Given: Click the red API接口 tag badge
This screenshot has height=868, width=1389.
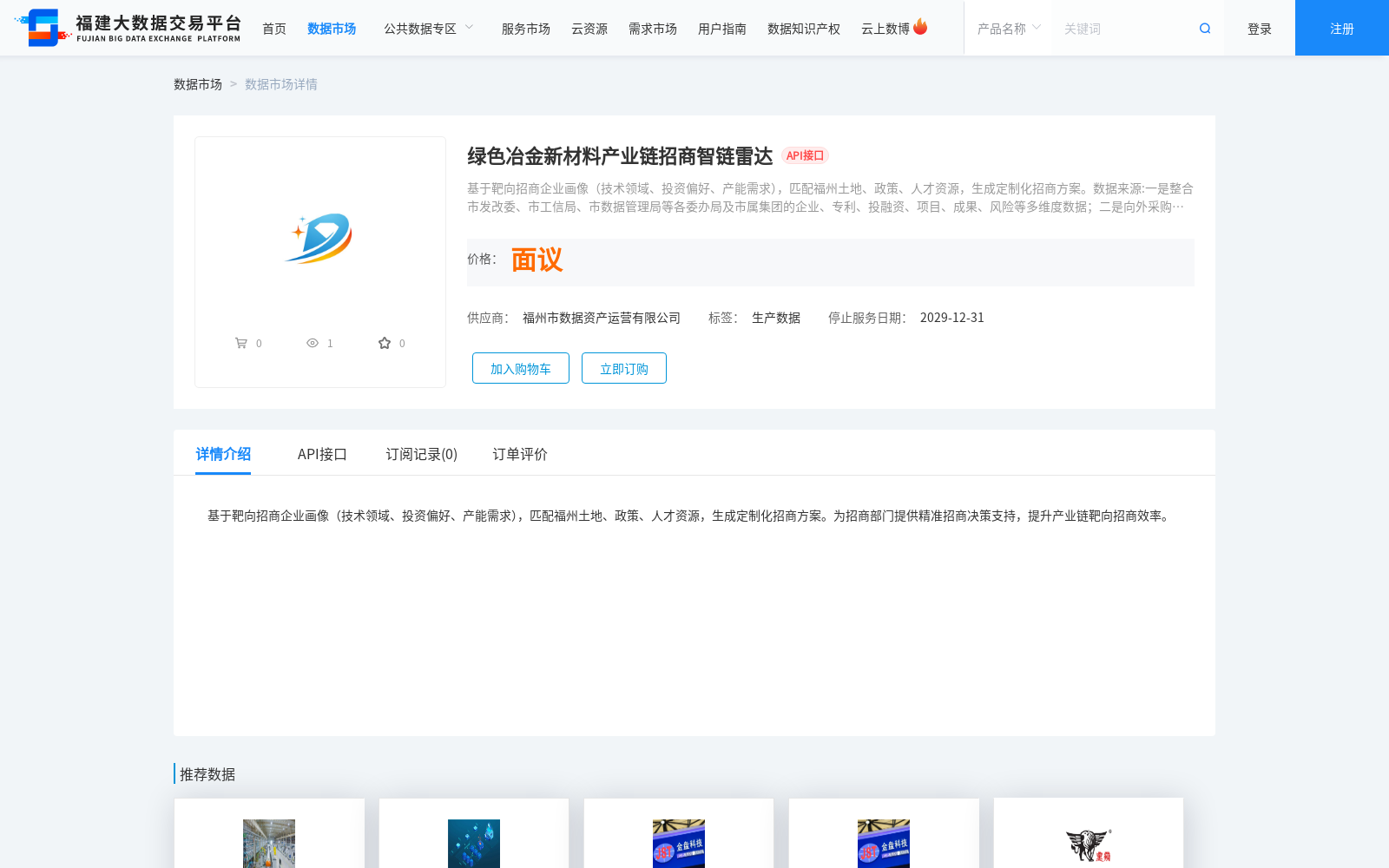Looking at the screenshot, I should (805, 155).
